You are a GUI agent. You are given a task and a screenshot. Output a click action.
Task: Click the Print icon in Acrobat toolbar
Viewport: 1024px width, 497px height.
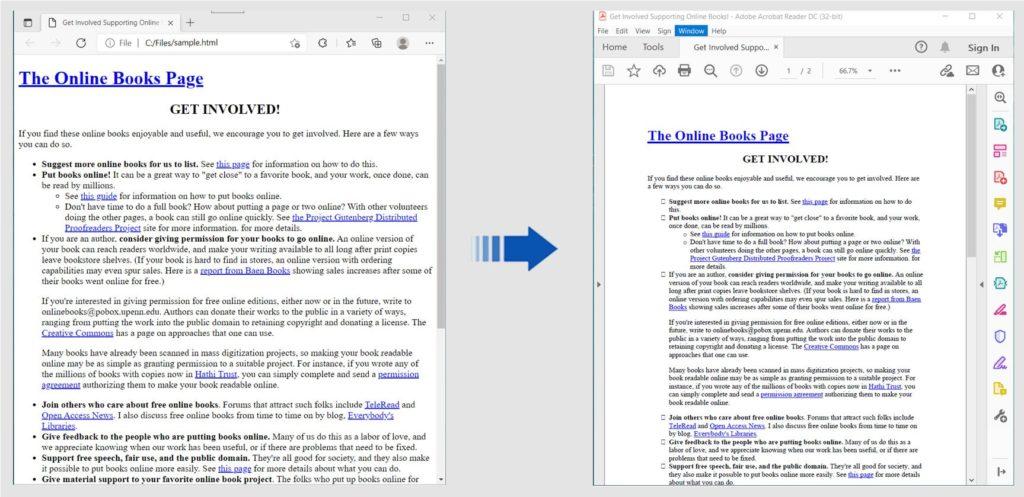coord(684,71)
